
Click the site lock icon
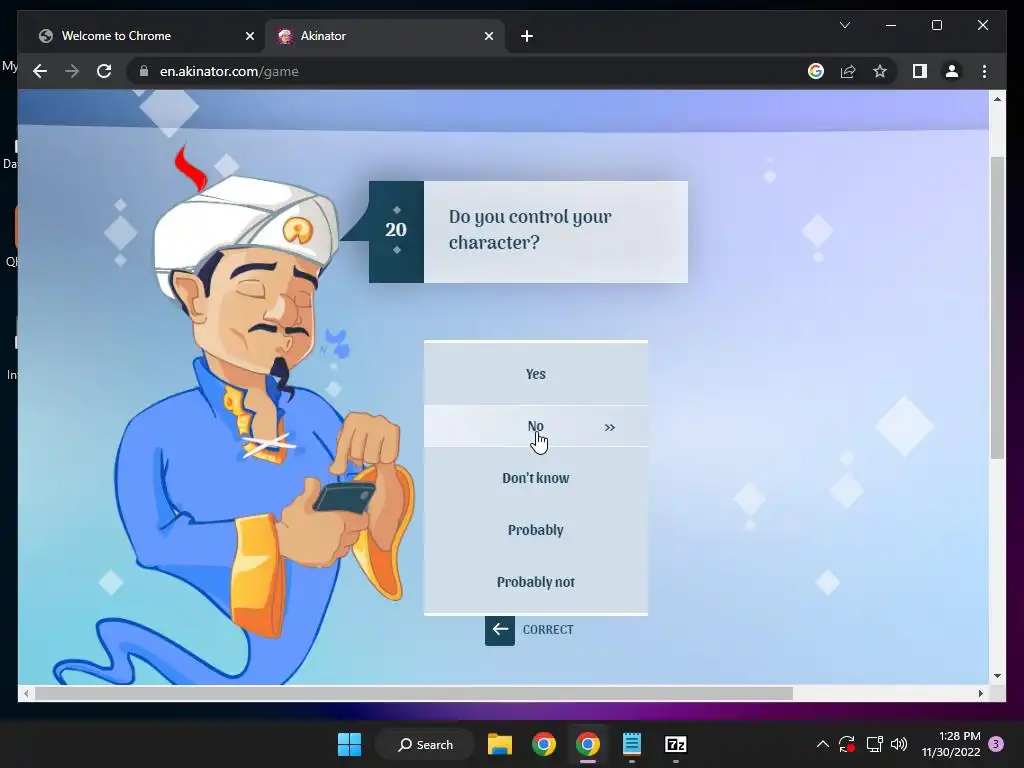[x=144, y=71]
